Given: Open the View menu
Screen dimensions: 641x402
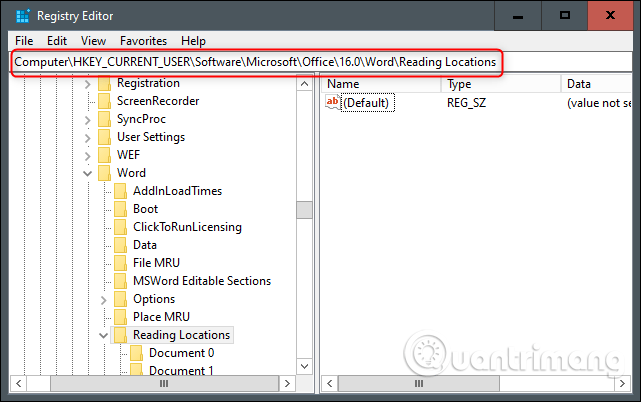Looking at the screenshot, I should click(x=93, y=41).
